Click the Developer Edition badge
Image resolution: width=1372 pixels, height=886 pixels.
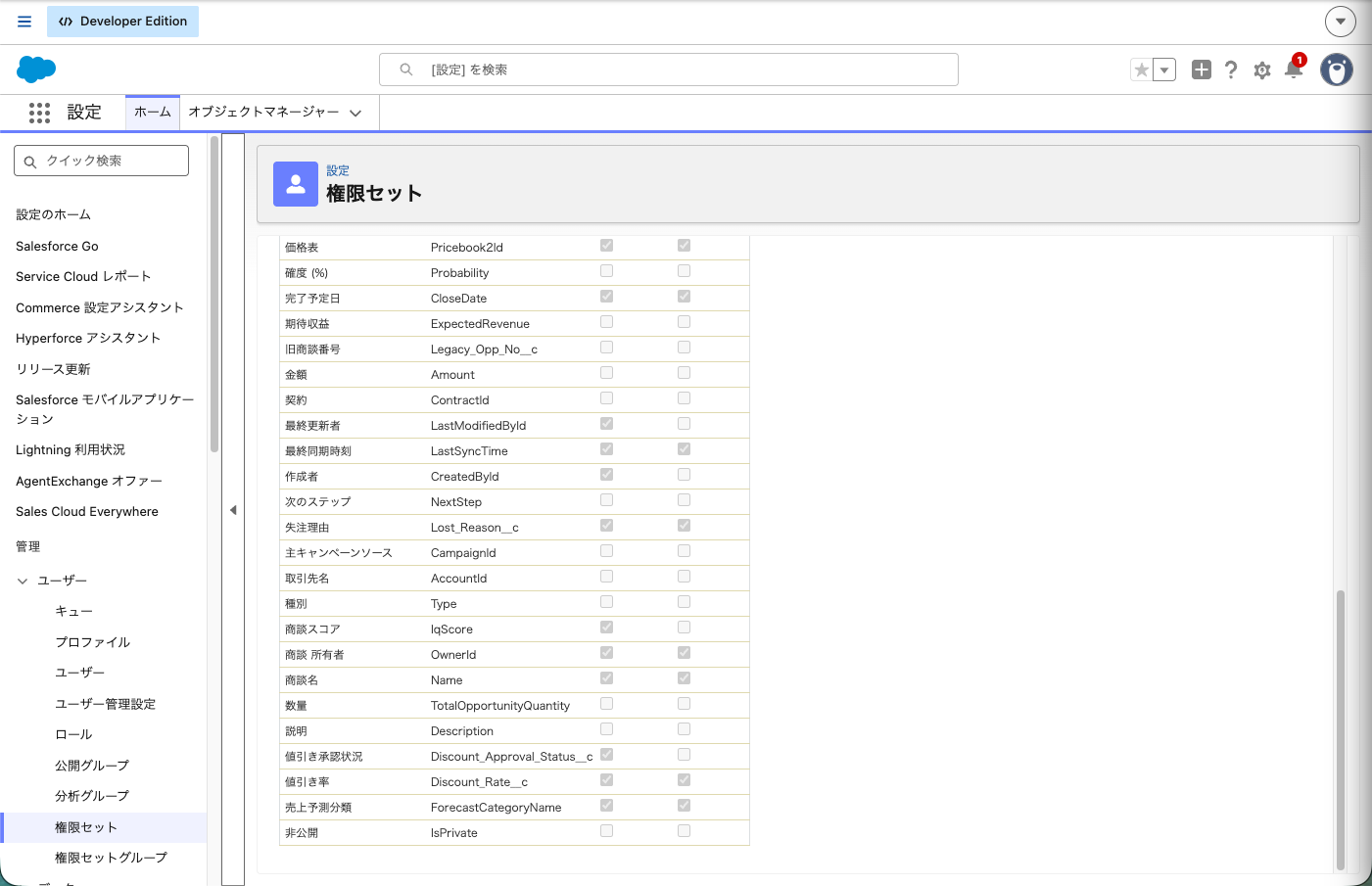122,22
